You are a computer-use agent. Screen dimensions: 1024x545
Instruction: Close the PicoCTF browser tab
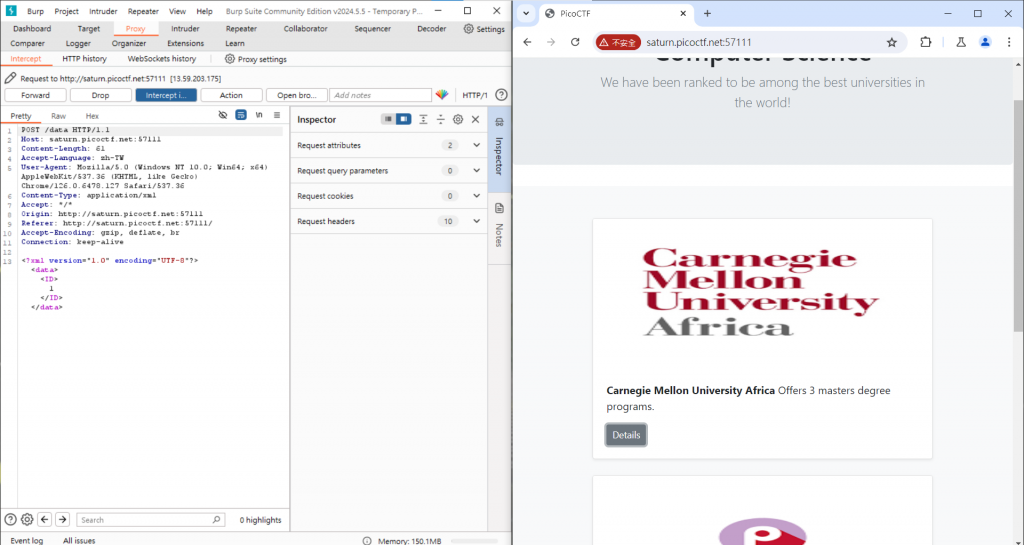pyautogui.click(x=683, y=13)
